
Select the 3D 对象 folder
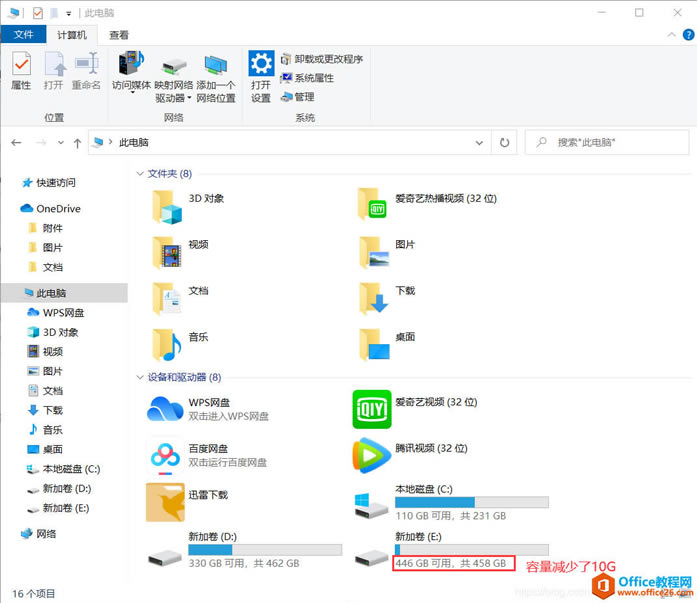coord(188,206)
